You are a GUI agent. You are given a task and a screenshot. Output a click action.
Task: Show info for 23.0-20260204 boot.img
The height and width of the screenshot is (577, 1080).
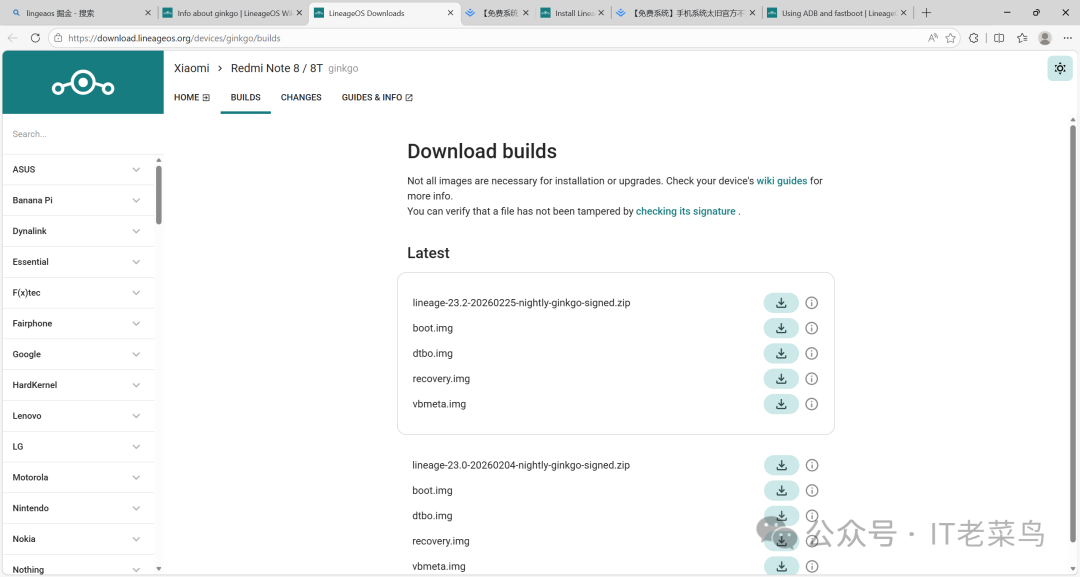(812, 491)
